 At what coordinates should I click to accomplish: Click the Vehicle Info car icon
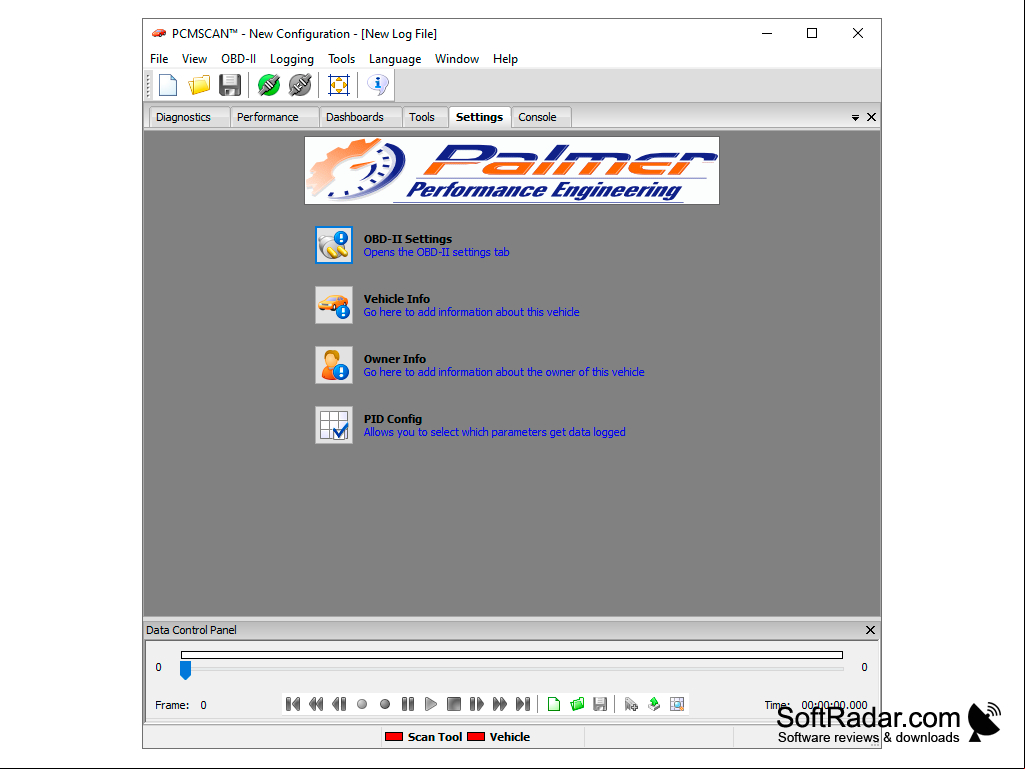coord(334,305)
